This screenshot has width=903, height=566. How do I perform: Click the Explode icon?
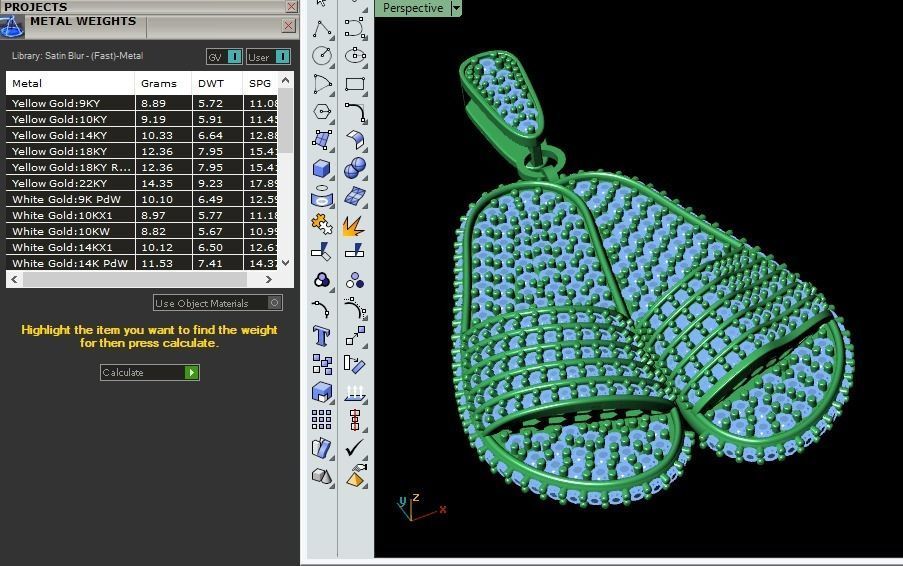coord(355,226)
